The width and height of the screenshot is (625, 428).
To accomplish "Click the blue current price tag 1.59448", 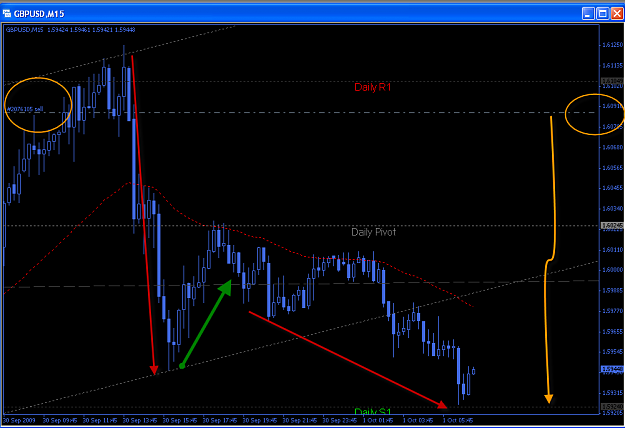I will pyautogui.click(x=612, y=369).
